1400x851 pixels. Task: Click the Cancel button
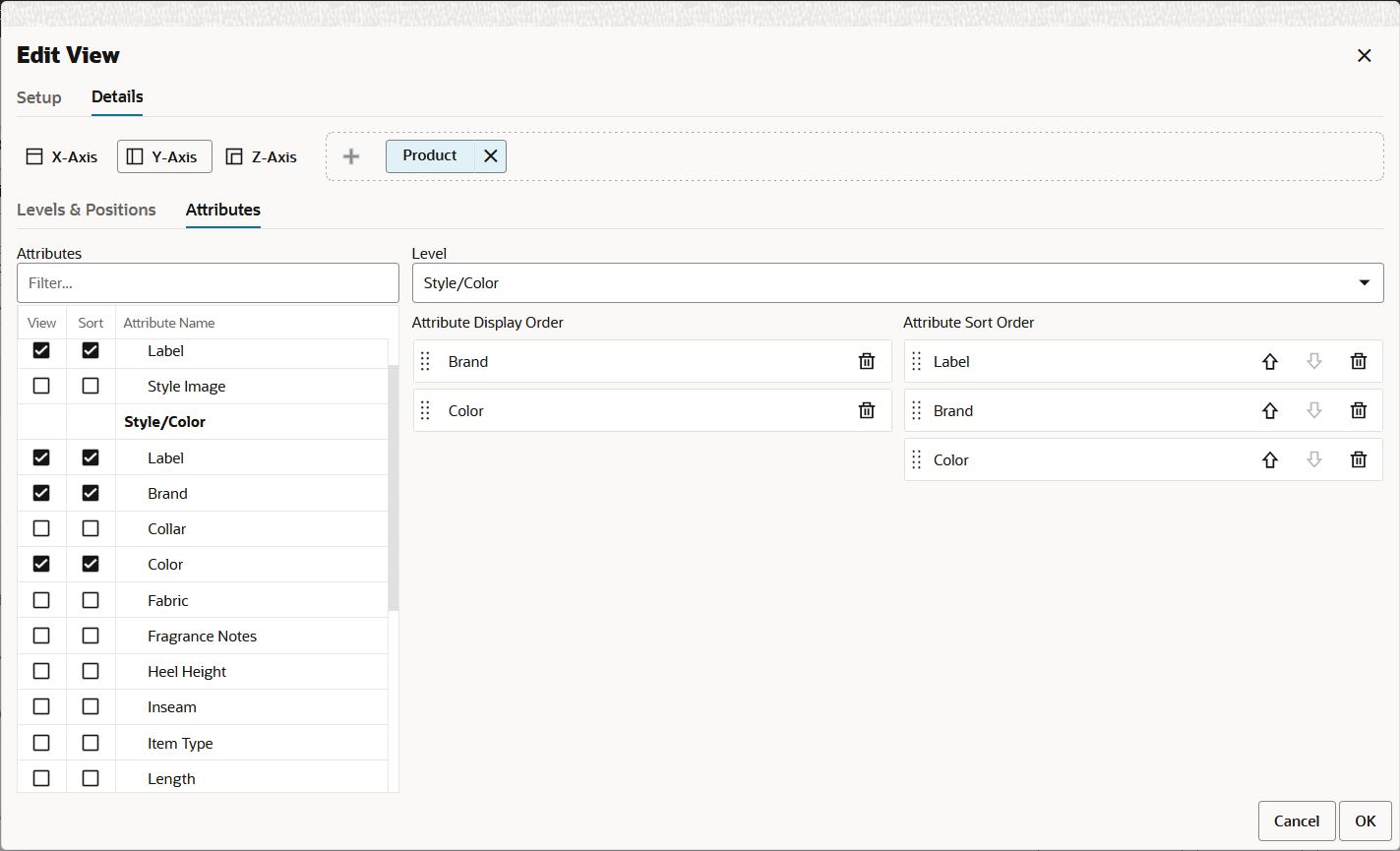click(x=1297, y=821)
